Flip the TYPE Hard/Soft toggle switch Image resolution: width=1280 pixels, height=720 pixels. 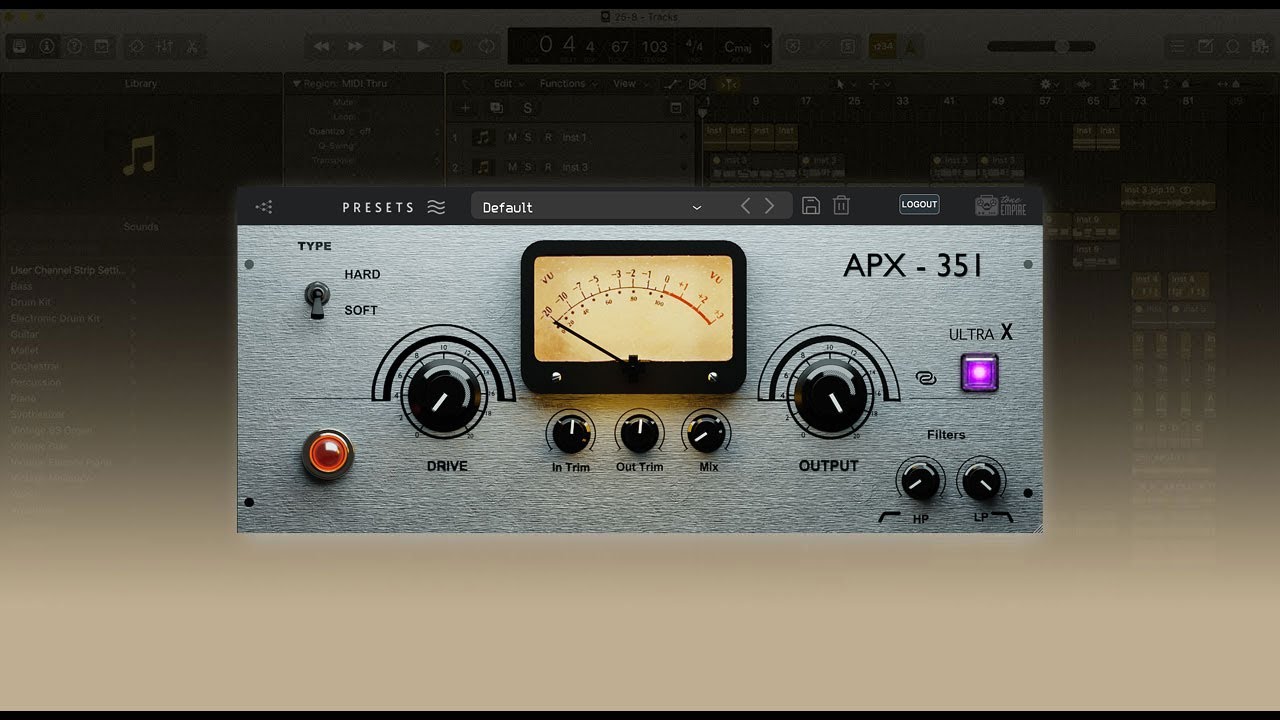[x=317, y=300]
